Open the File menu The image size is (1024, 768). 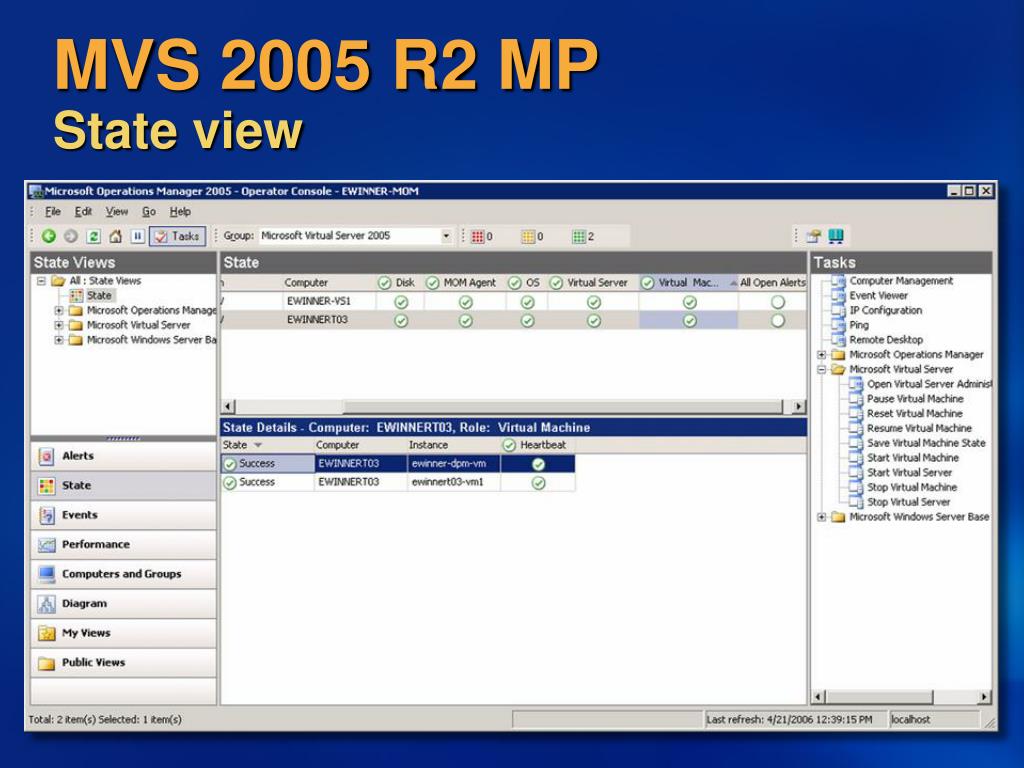tap(52, 212)
